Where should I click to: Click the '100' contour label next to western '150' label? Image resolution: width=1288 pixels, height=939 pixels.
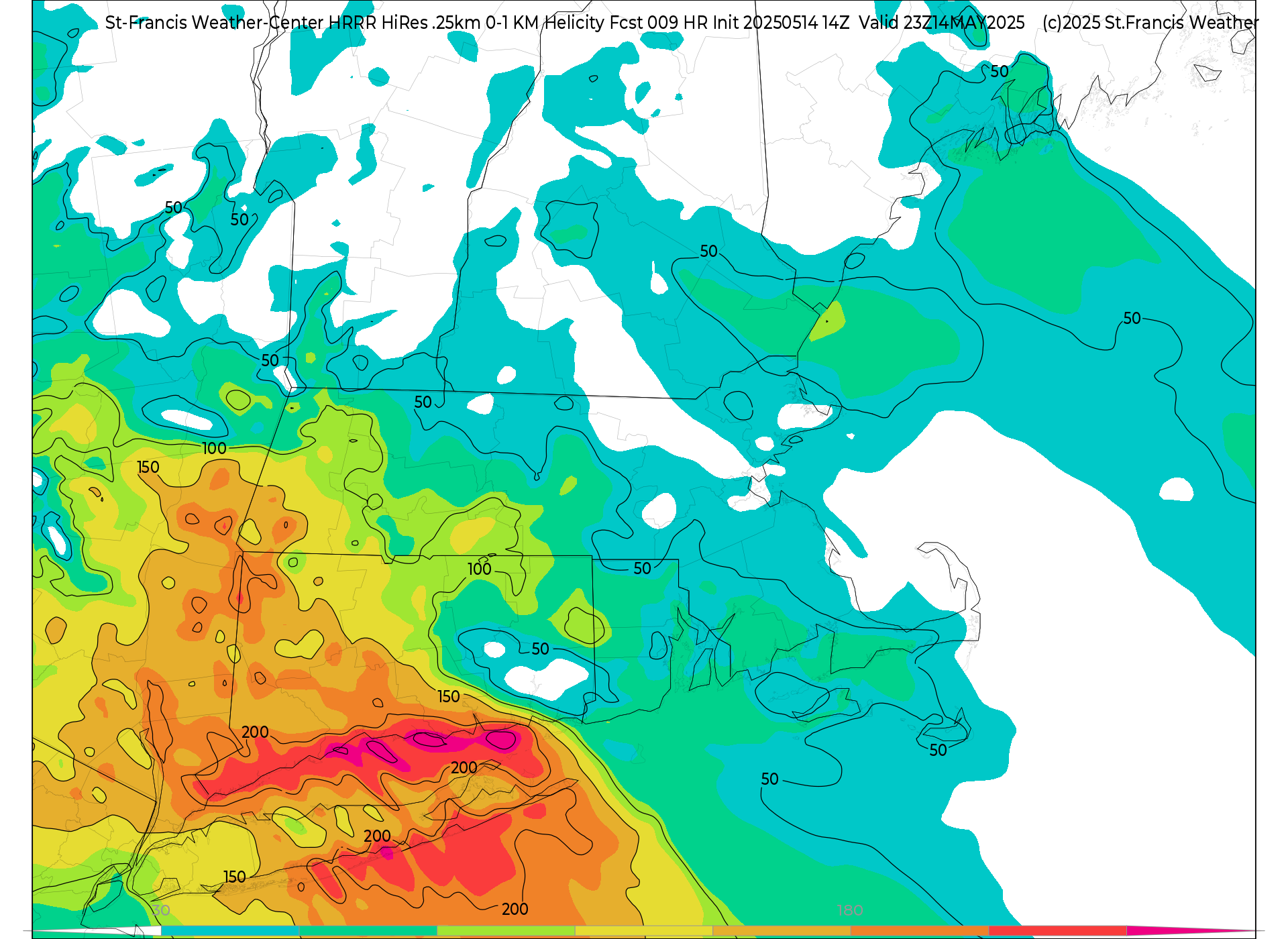pyautogui.click(x=215, y=449)
